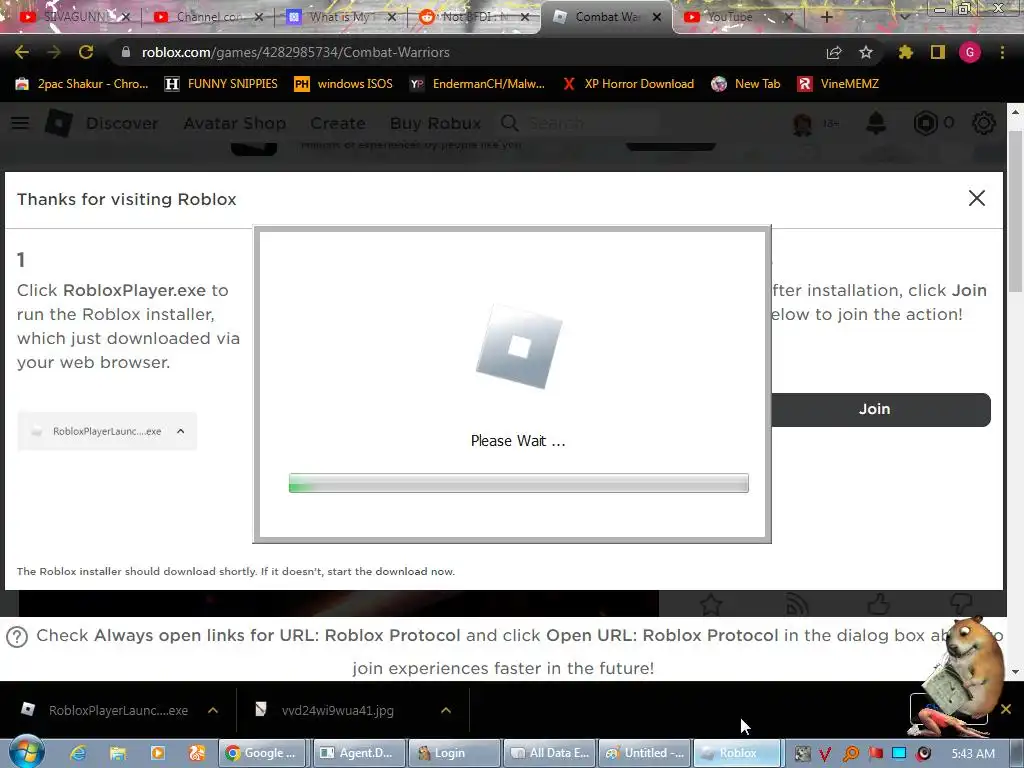This screenshot has height=768, width=1024.
Task: Open the 2pac Shakur bookmark
Action: click(82, 84)
